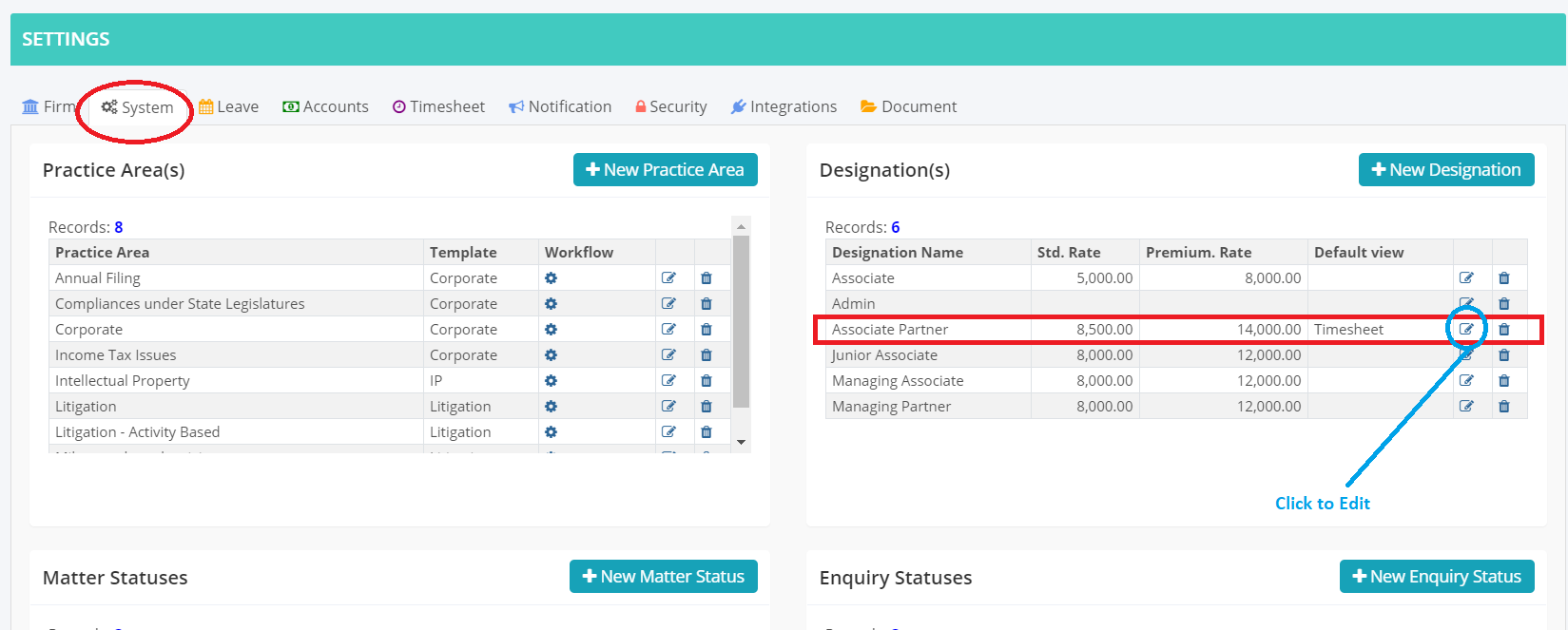
Task: Edit the Managing Associate designation
Action: (1466, 381)
